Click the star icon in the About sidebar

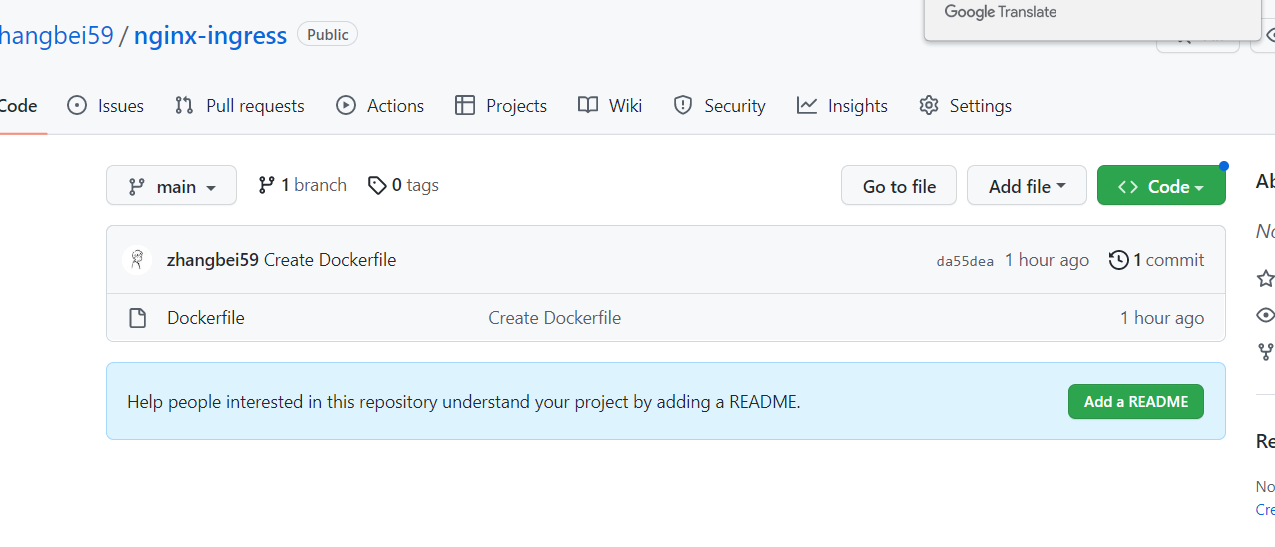(x=1266, y=278)
